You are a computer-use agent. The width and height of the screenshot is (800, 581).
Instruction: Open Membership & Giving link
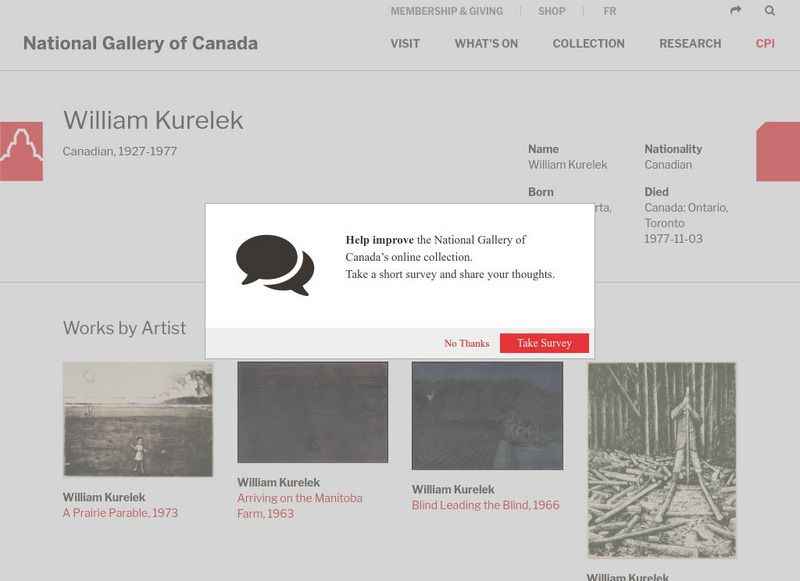point(447,12)
